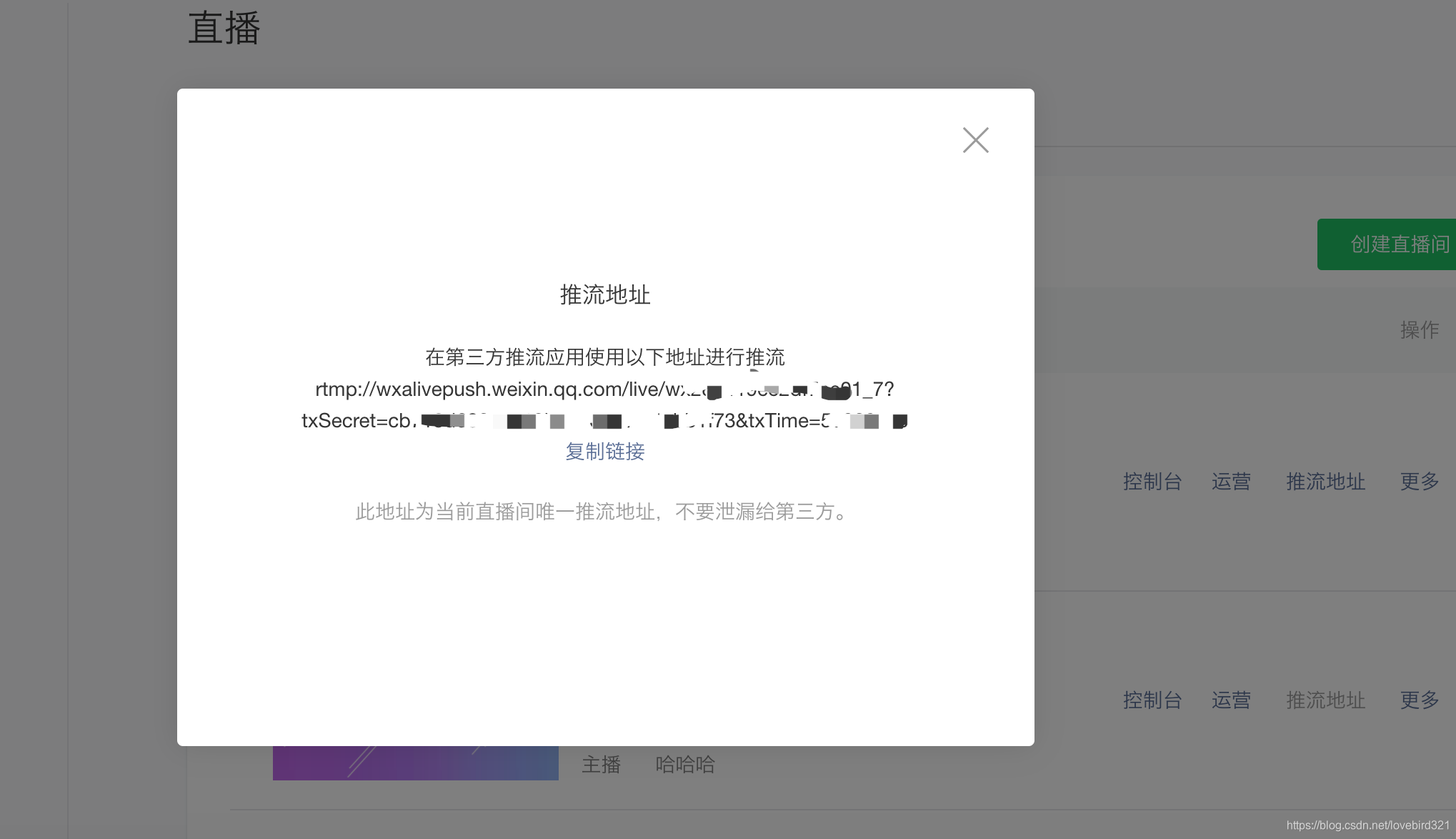Click the 推流地址 dialog title
The height and width of the screenshot is (839, 1456).
coord(605,295)
